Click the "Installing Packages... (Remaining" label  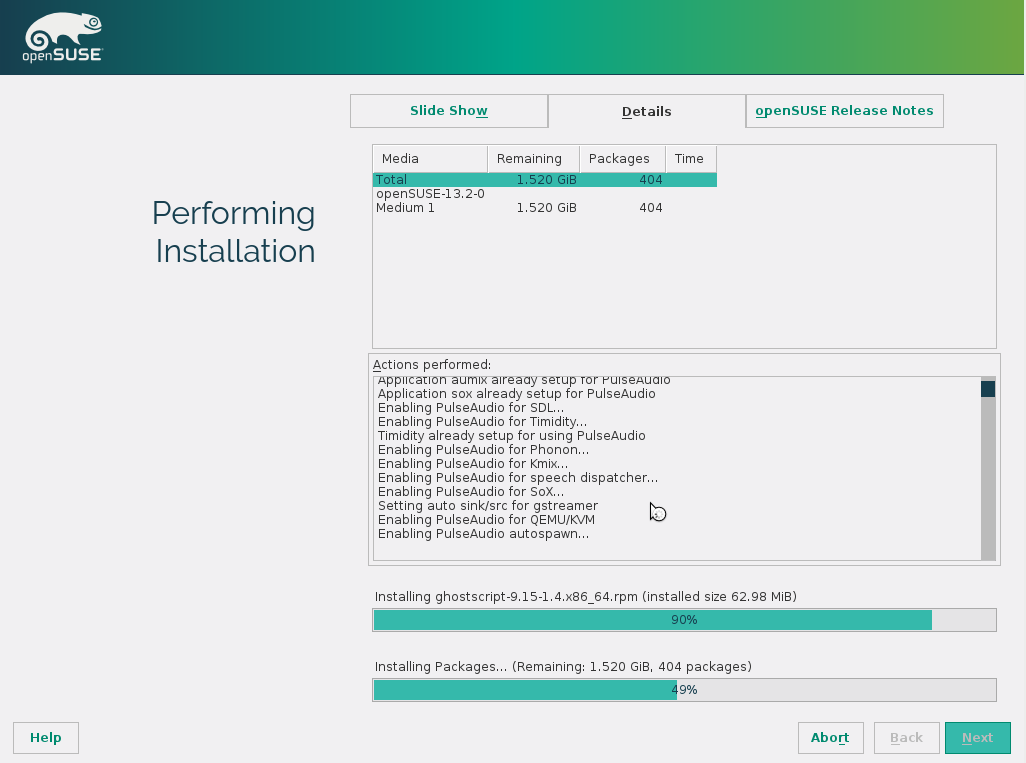[x=563, y=667]
